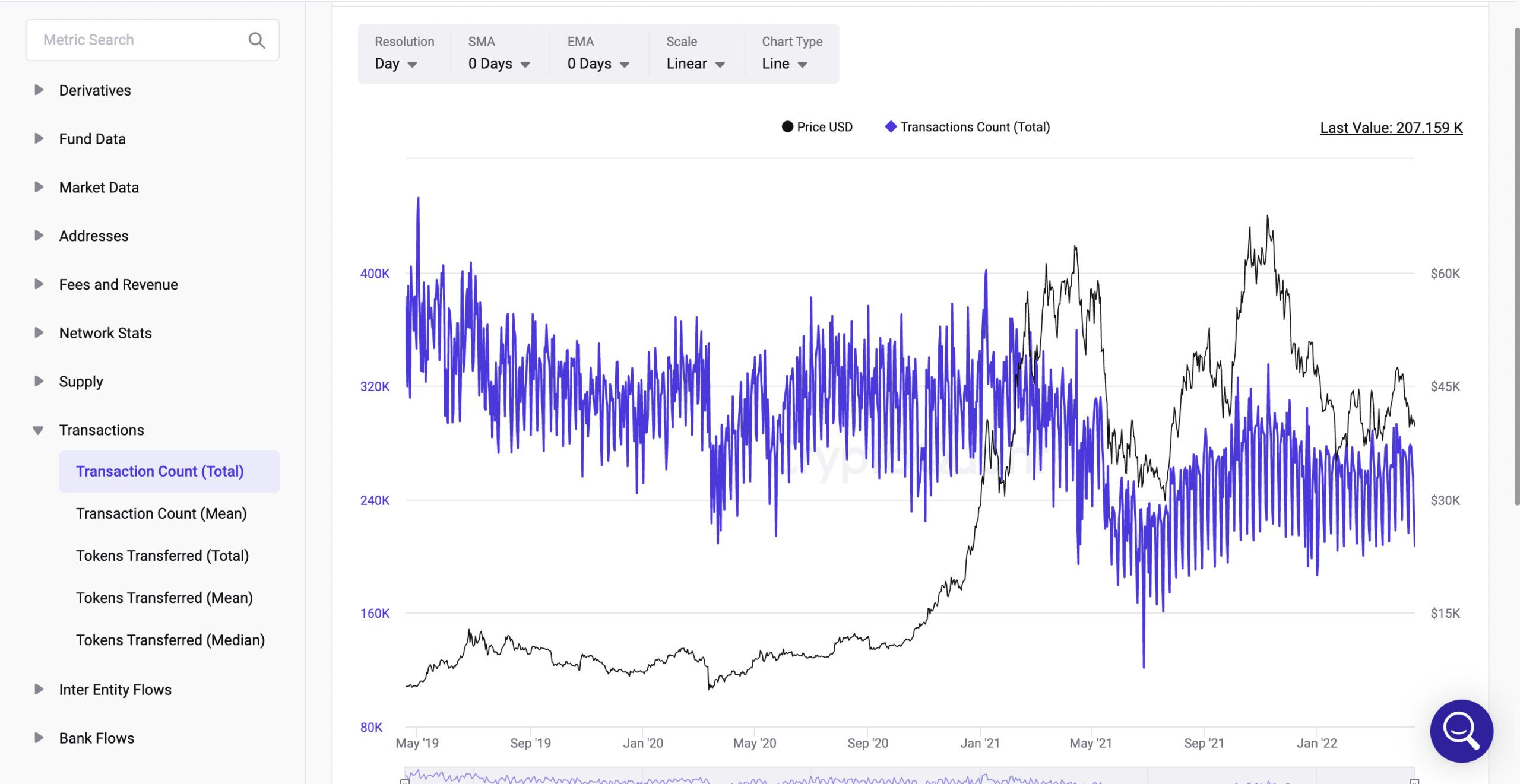Click the mini range navigator chart
This screenshot has width=1520, height=784.
(x=910, y=776)
